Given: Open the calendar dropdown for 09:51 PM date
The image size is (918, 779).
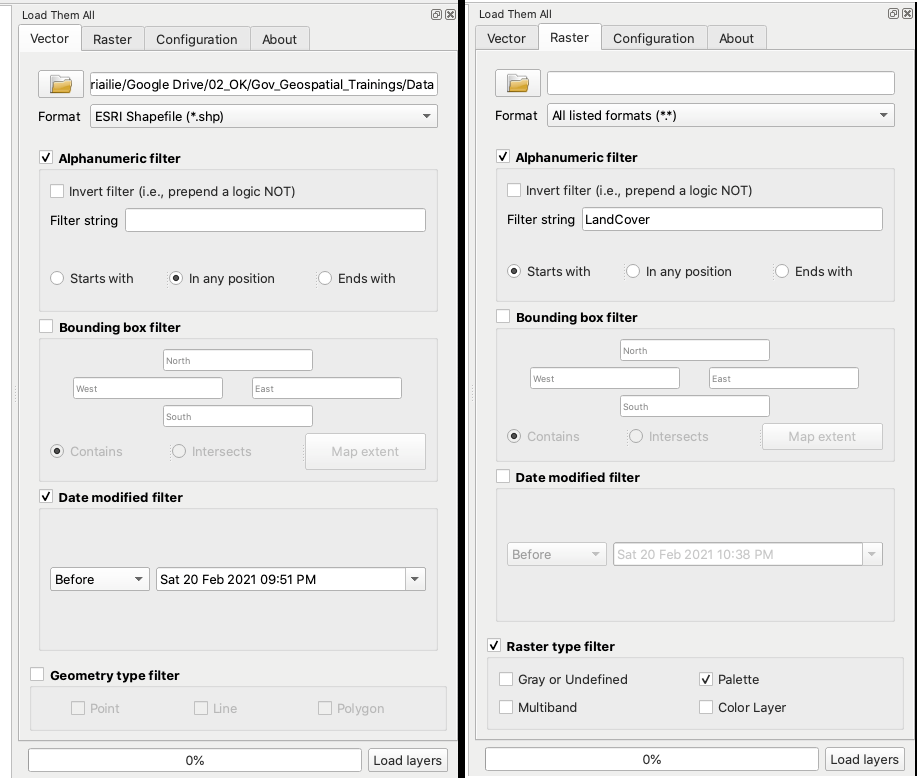Looking at the screenshot, I should [414, 579].
